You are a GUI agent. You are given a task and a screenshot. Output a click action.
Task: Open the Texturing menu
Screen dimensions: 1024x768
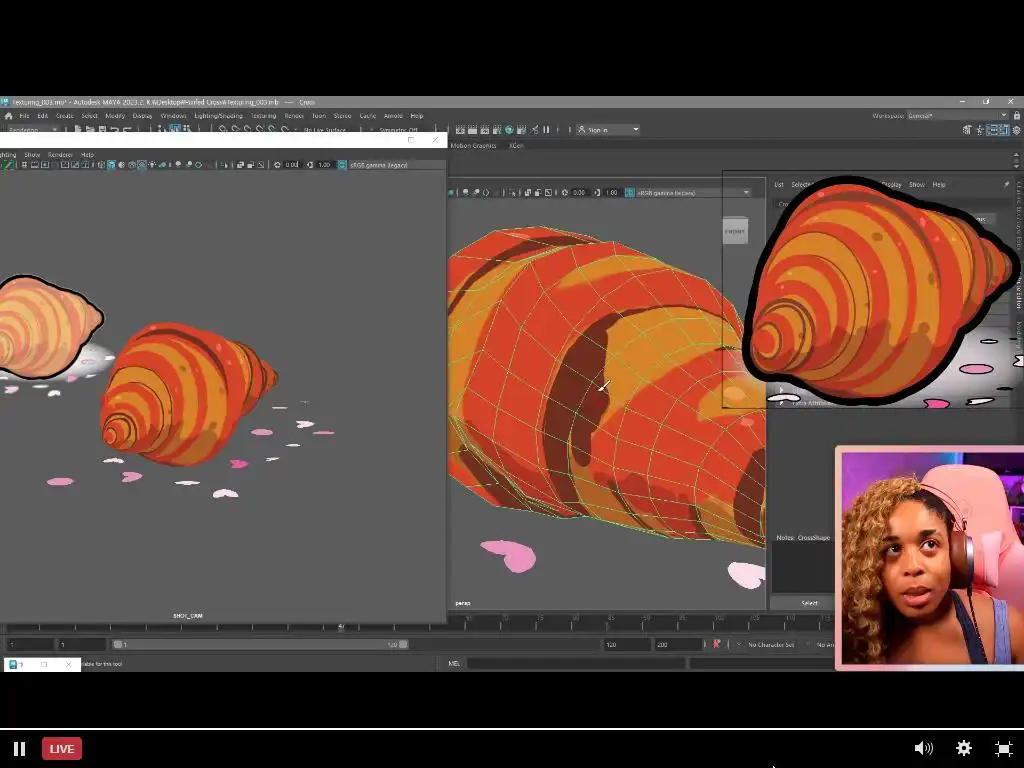point(264,116)
